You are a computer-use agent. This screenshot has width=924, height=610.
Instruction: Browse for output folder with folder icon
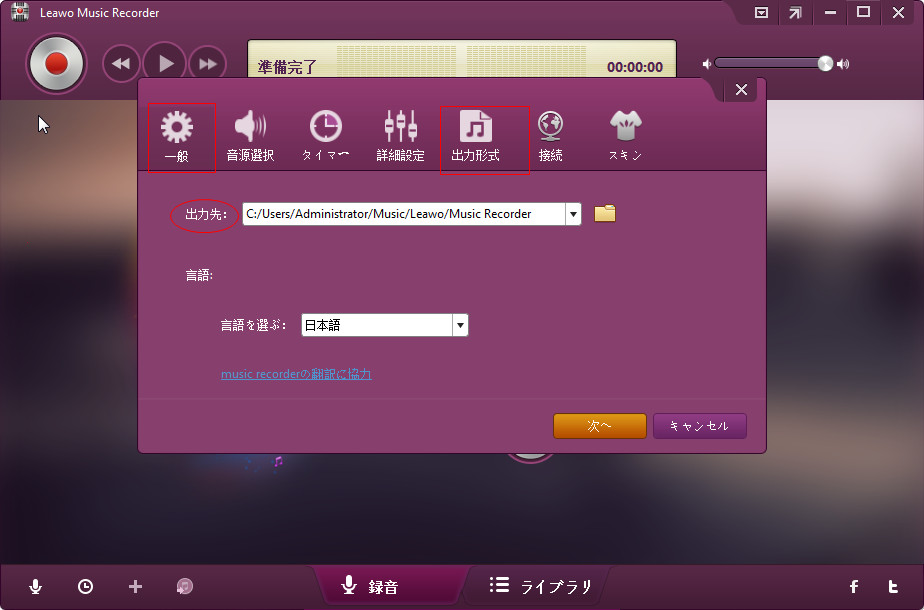pos(605,213)
